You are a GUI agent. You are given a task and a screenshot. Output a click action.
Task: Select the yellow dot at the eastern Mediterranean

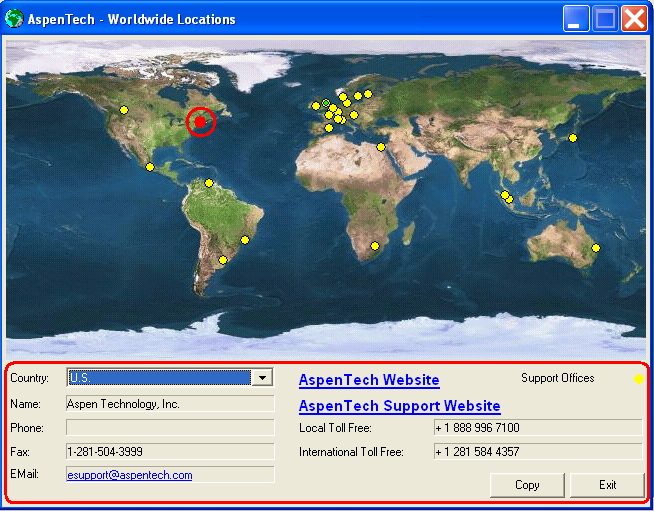[381, 147]
